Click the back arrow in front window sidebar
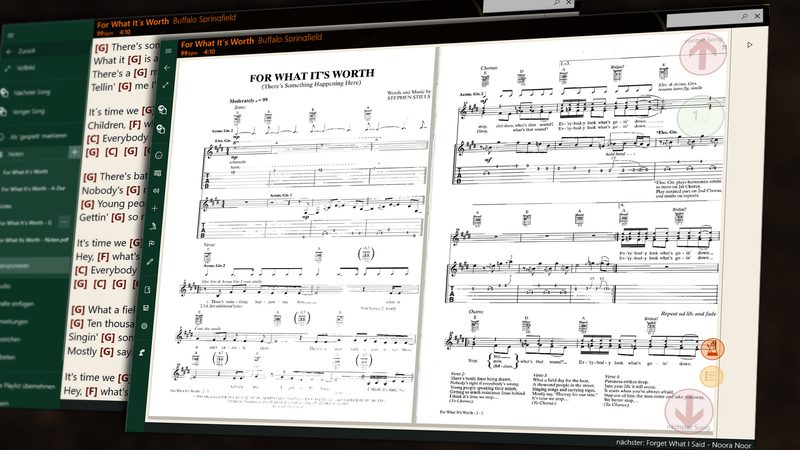This screenshot has height=450, width=800. coord(167,68)
